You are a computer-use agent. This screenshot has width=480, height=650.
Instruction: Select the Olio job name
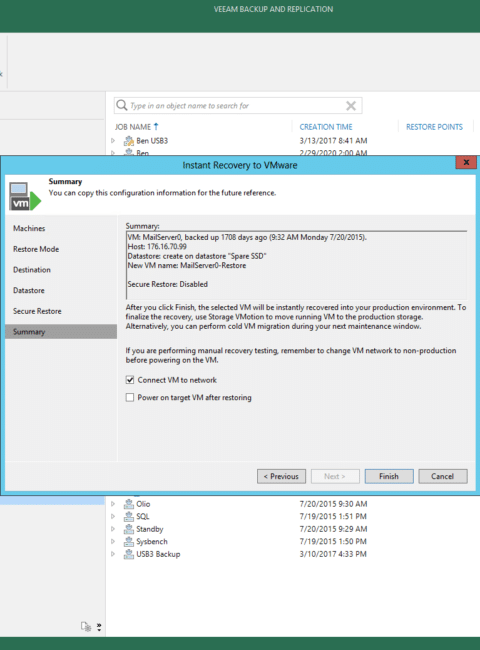[143, 504]
